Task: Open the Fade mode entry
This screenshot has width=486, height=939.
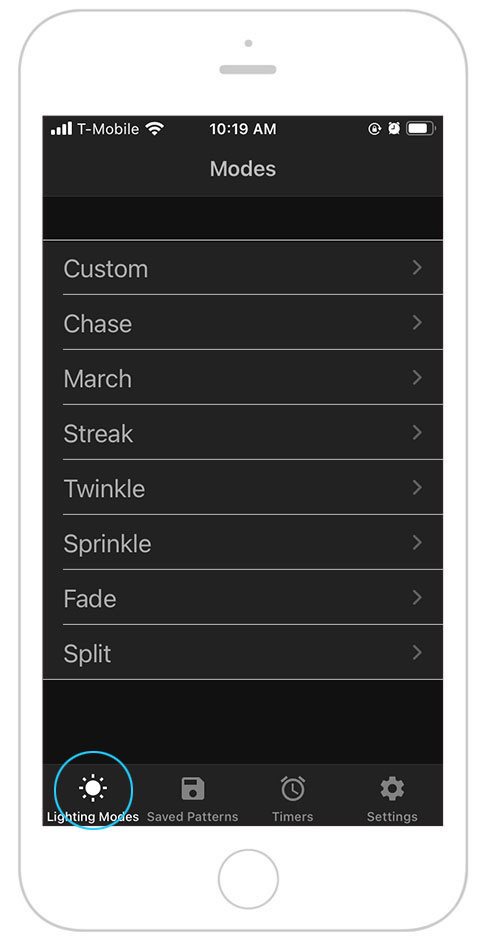Action: tap(243, 598)
